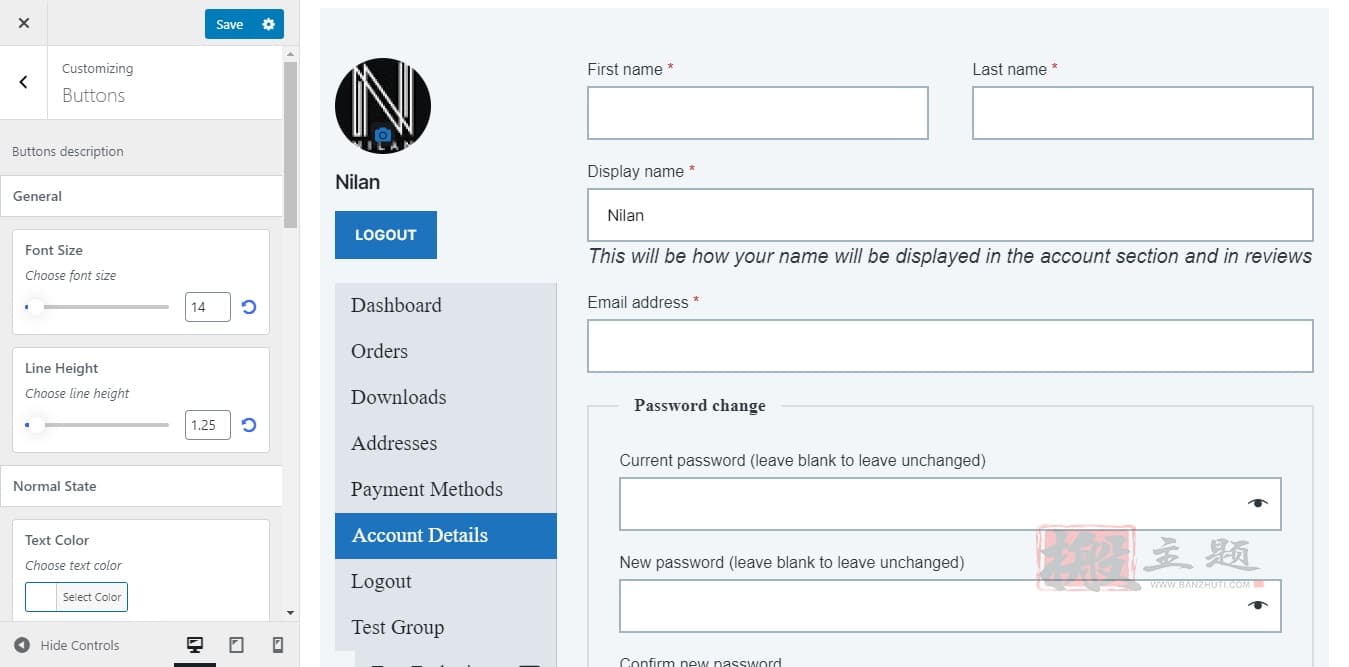1349x667 pixels.
Task: Click the Customizing Buttons title
Action: (97, 83)
